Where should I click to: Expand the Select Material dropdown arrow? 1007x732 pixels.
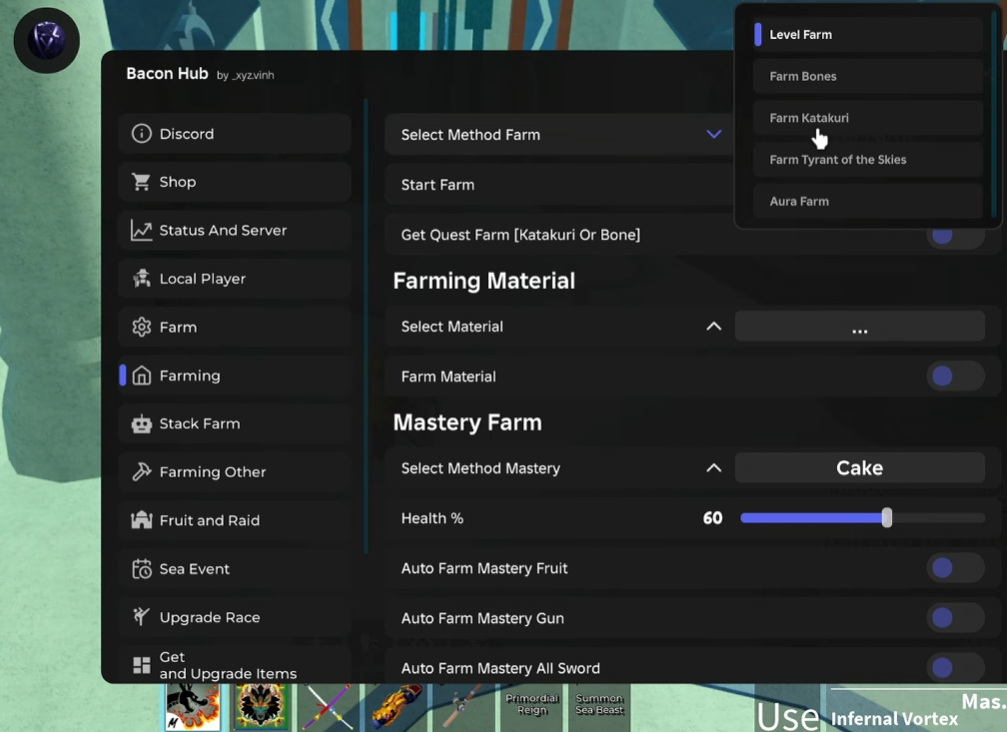click(x=713, y=326)
